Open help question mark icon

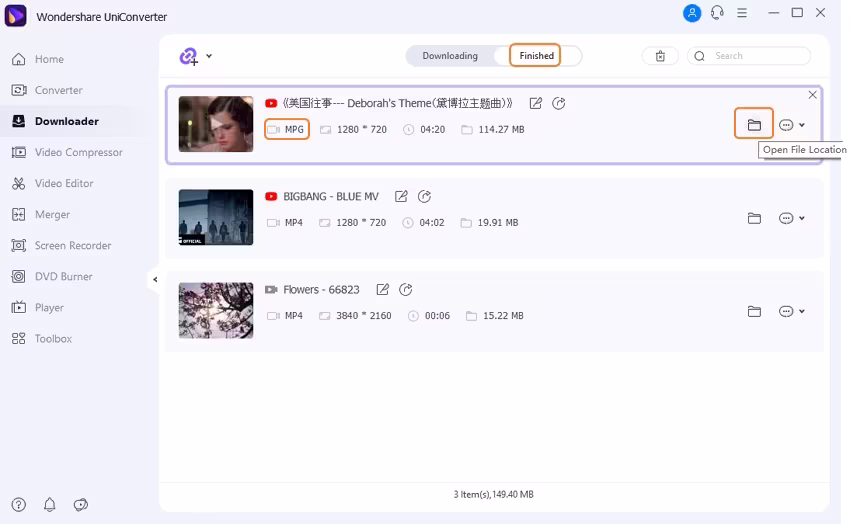[18, 505]
